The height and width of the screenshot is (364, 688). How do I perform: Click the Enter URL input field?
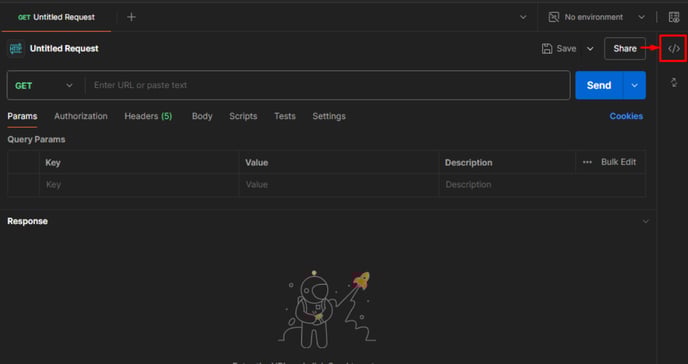pos(327,86)
